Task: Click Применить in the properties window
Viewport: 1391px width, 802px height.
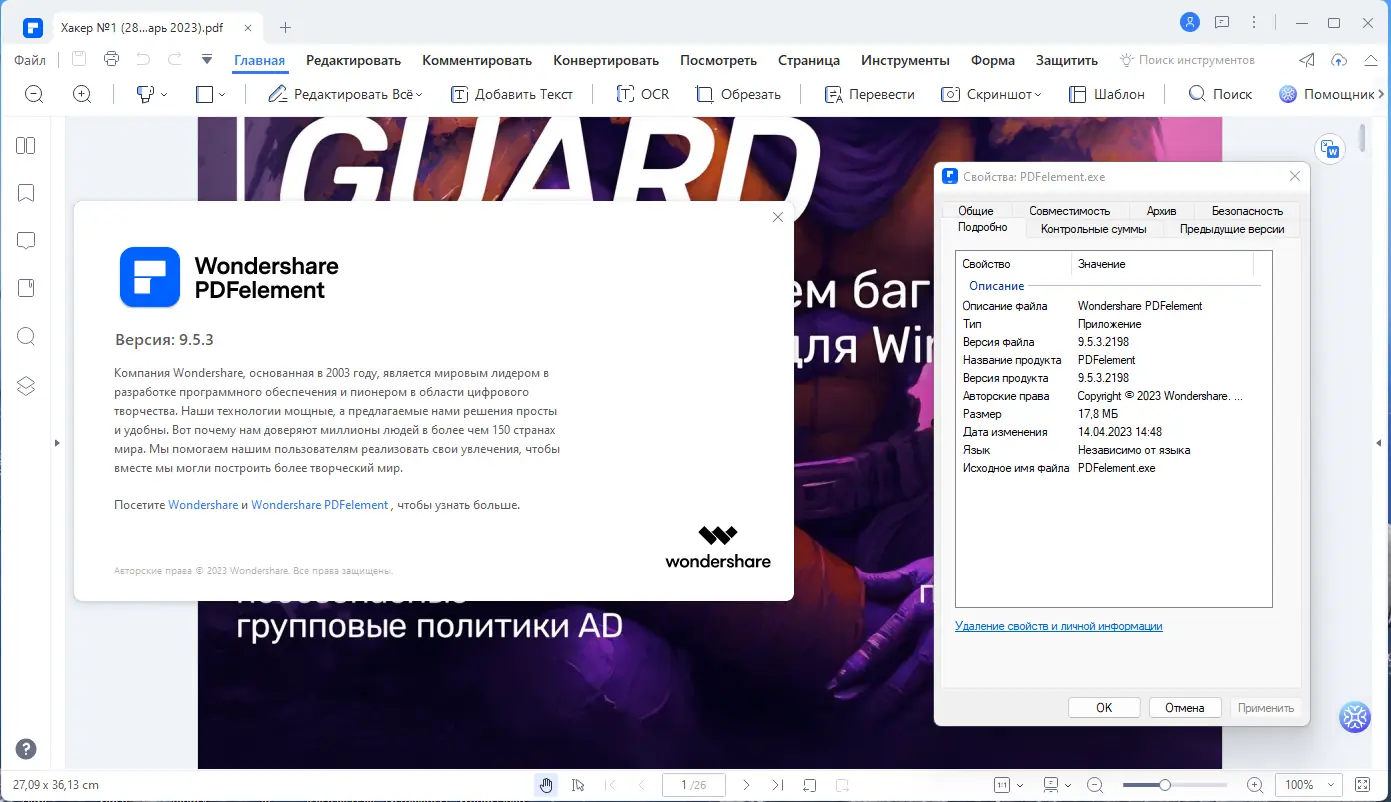Action: 1264,707
